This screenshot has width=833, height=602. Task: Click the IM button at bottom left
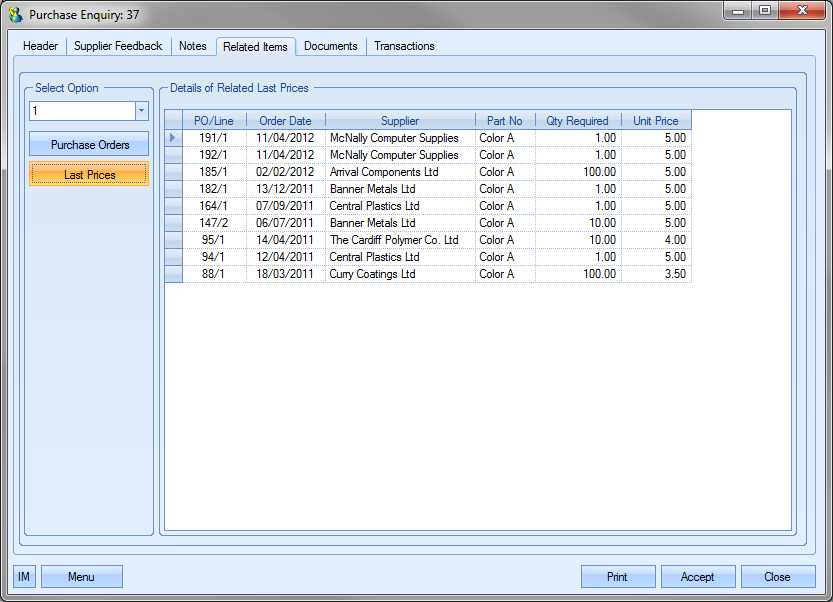[x=24, y=577]
